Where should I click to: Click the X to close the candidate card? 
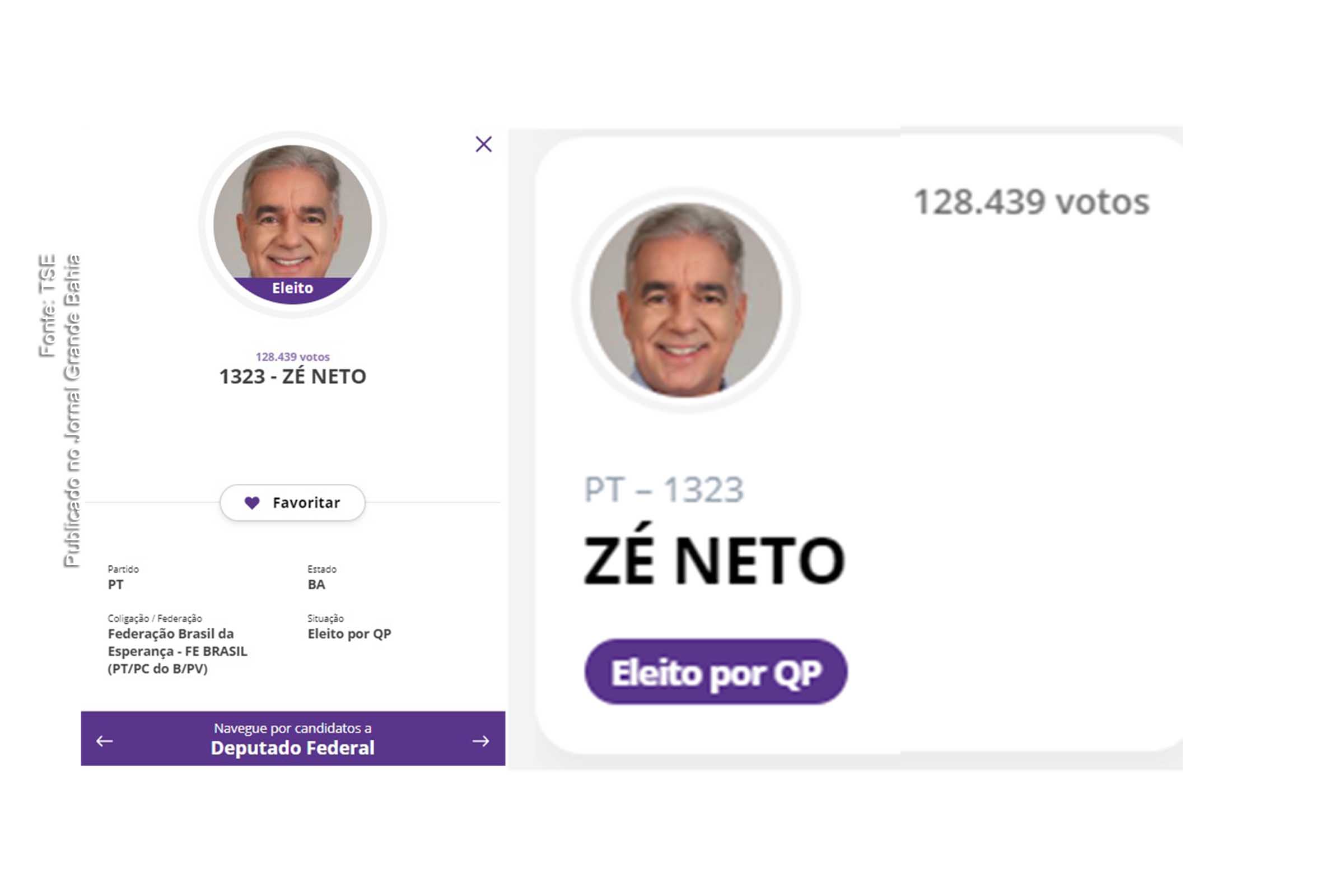(483, 144)
